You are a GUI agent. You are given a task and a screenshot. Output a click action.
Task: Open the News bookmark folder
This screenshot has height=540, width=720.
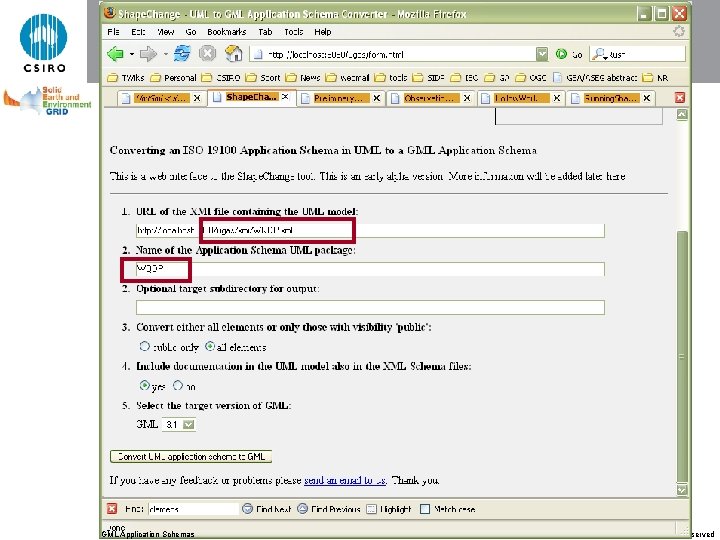click(303, 78)
